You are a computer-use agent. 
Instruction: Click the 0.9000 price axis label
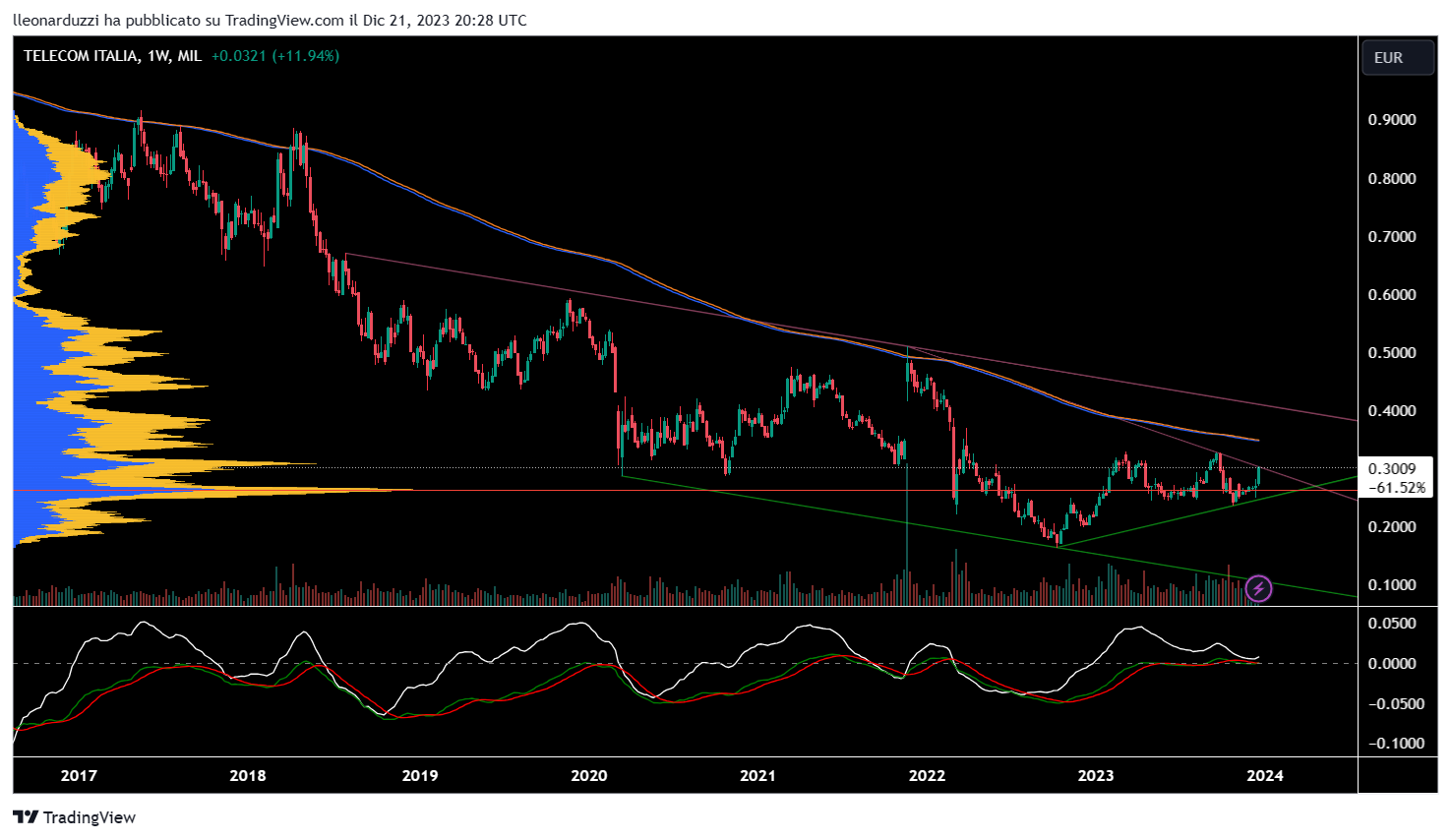1392,120
